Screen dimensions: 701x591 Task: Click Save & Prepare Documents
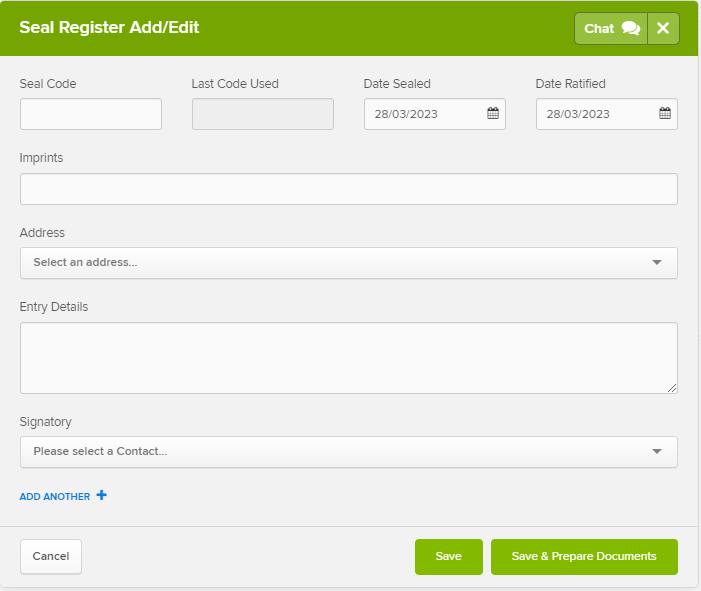(584, 557)
